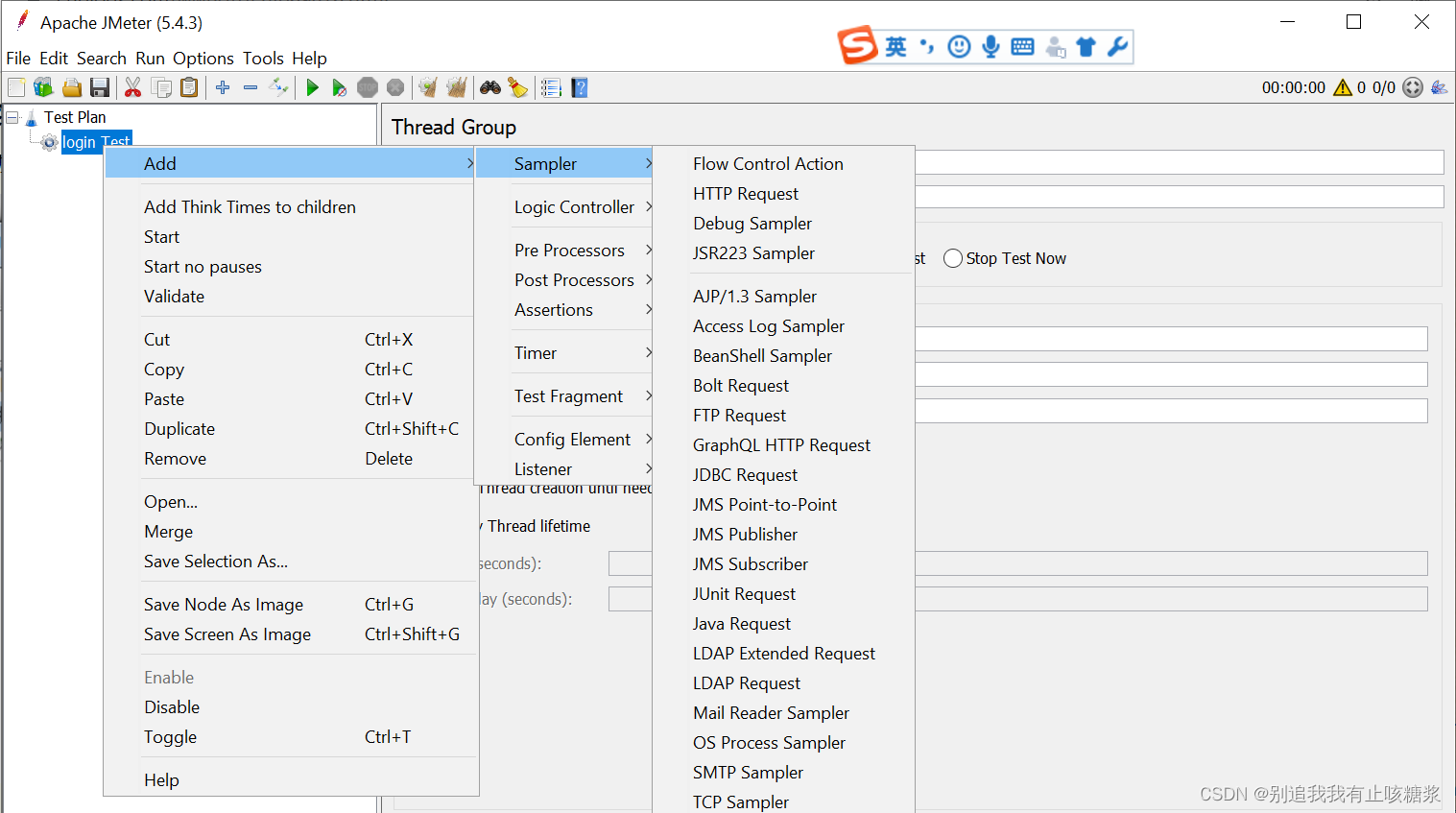The height and width of the screenshot is (813, 1456).
Task: Click the Cut scissors toolbar icon
Action: (133, 87)
